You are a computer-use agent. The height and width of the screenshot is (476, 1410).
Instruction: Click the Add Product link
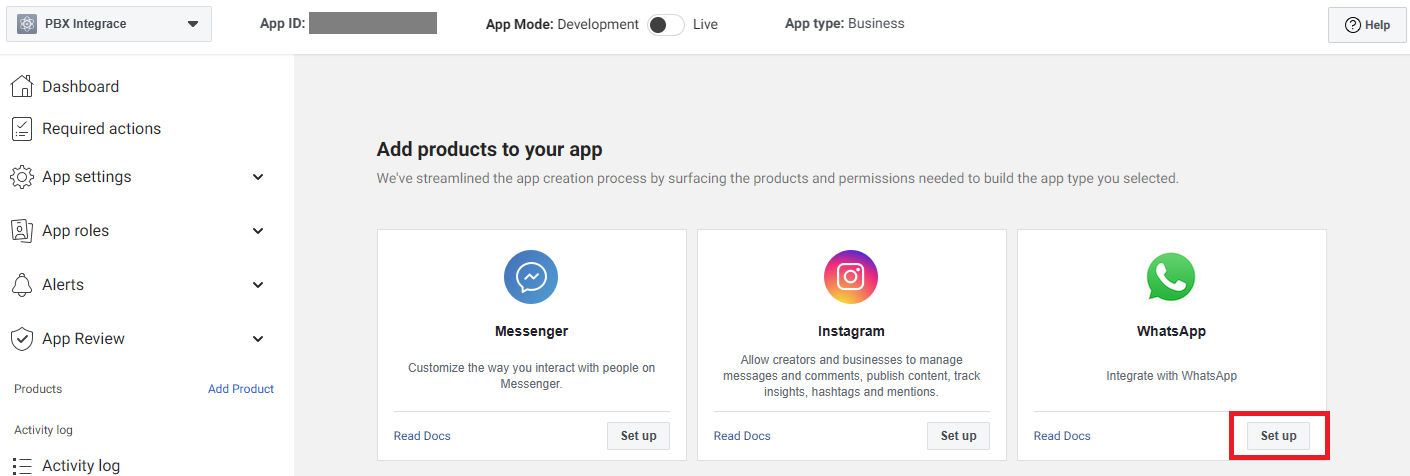click(241, 389)
